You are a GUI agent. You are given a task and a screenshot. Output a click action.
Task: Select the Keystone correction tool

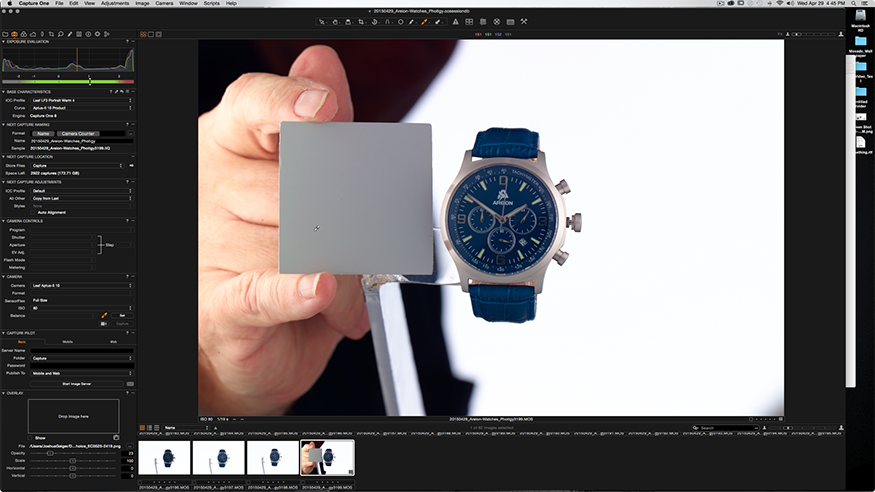pyautogui.click(x=387, y=22)
